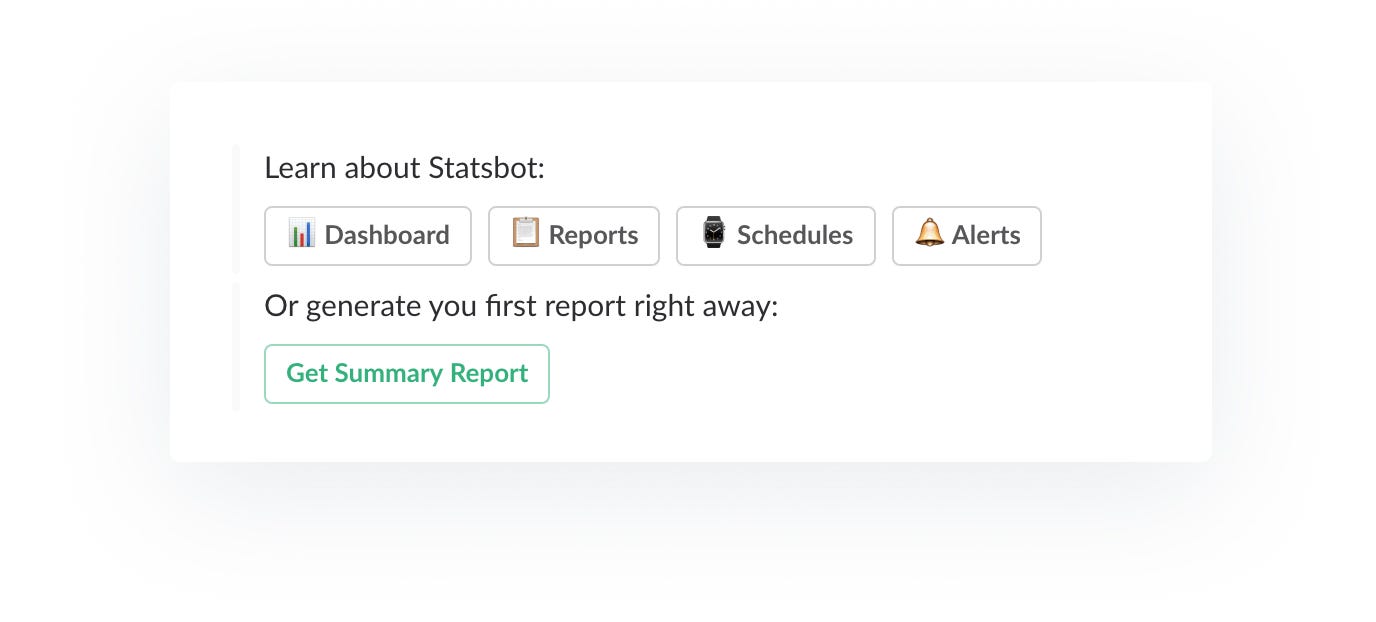Viewport: 1376px width, 622px height.
Task: View the Schedules information
Action: (x=776, y=235)
